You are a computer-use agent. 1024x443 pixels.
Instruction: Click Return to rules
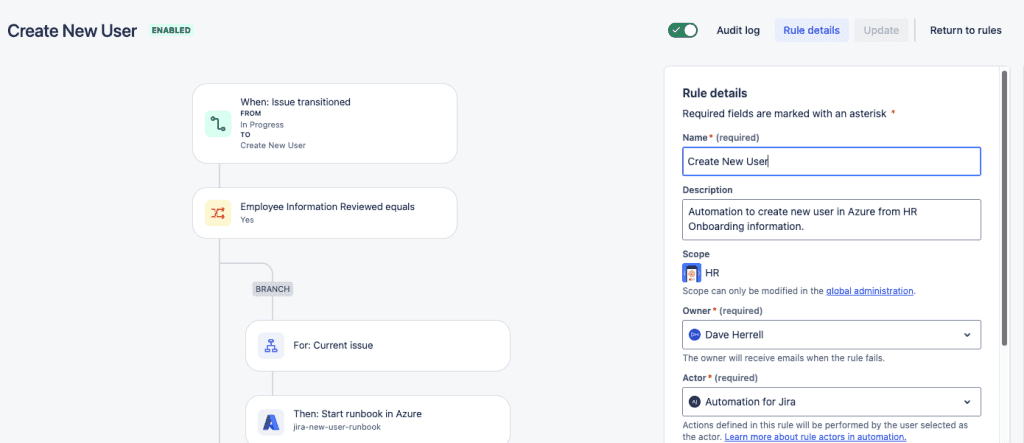pos(965,30)
